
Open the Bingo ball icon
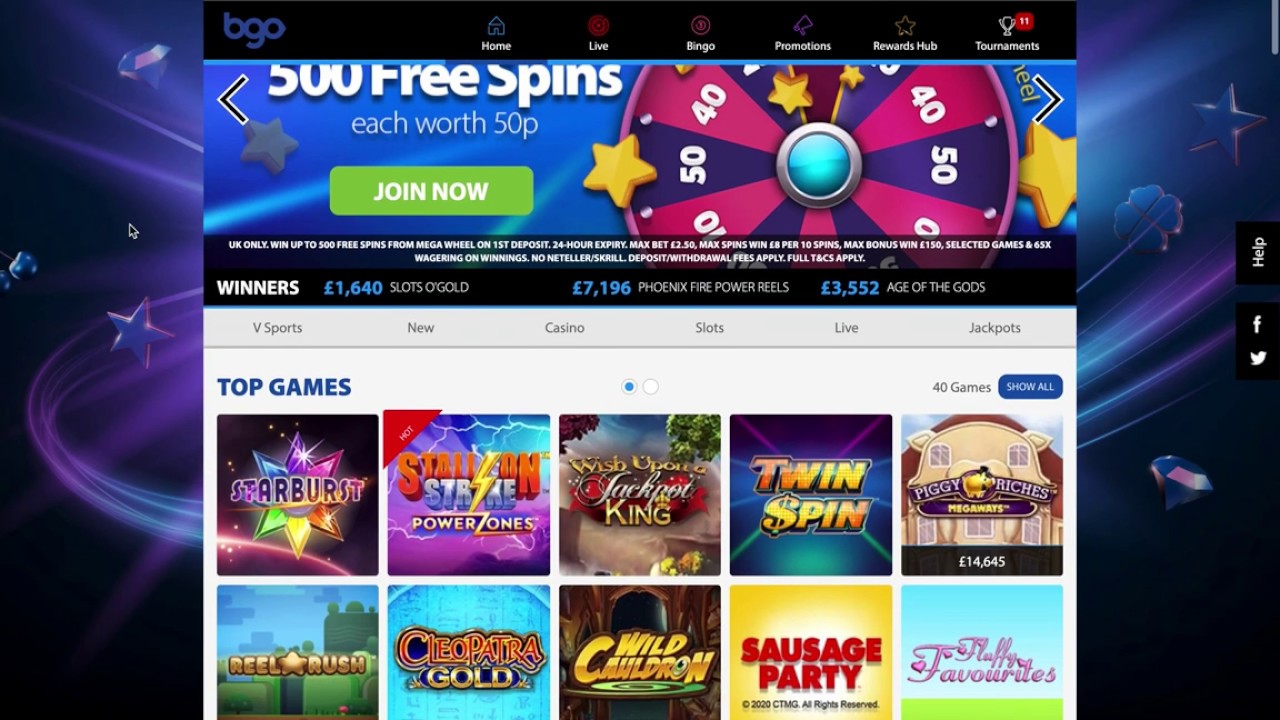coord(700,26)
